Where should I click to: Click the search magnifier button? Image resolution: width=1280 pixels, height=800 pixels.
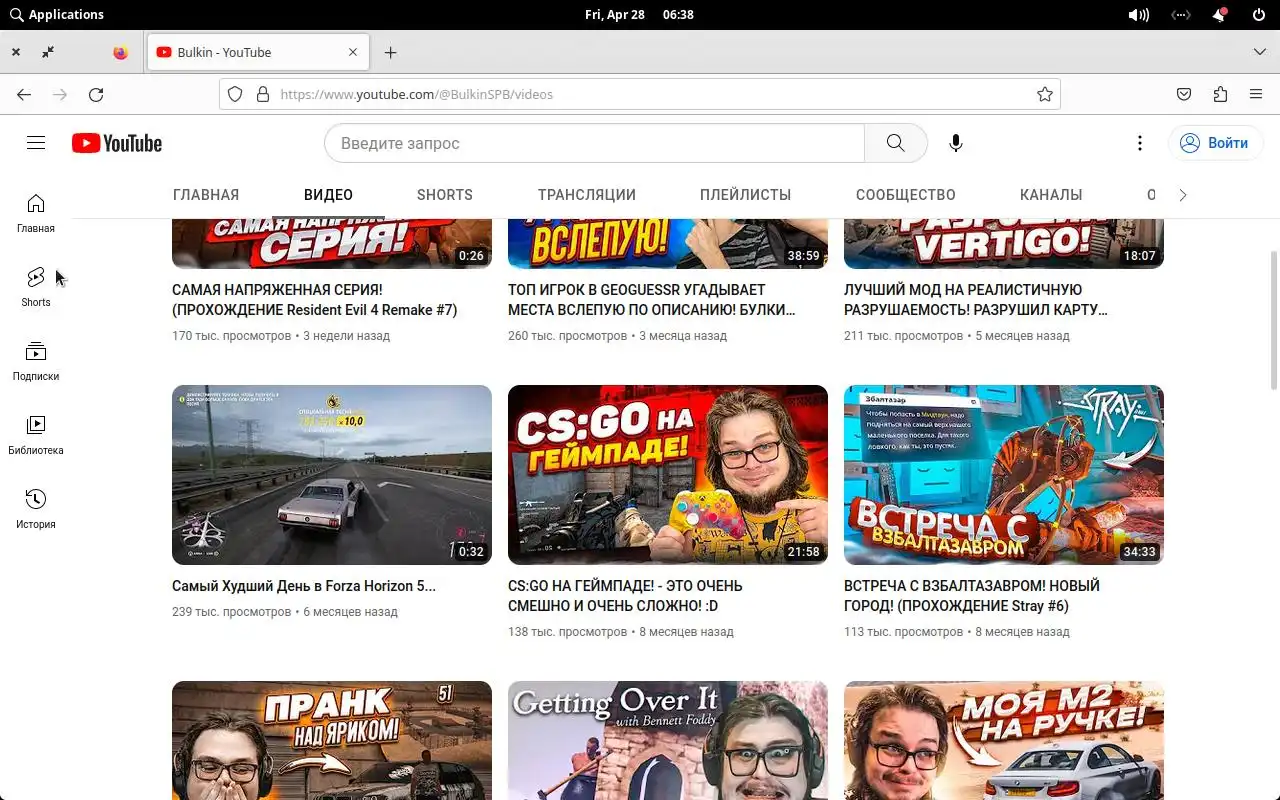896,143
